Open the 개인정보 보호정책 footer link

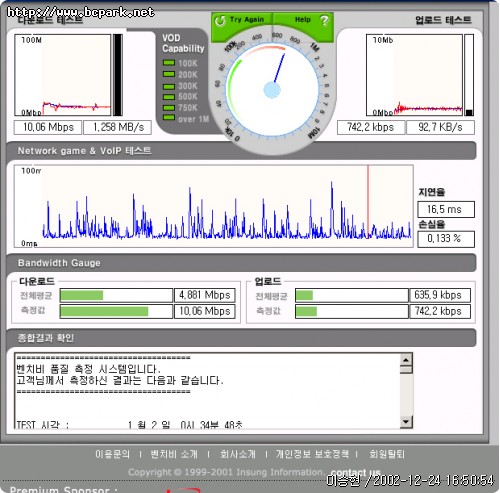(312, 454)
